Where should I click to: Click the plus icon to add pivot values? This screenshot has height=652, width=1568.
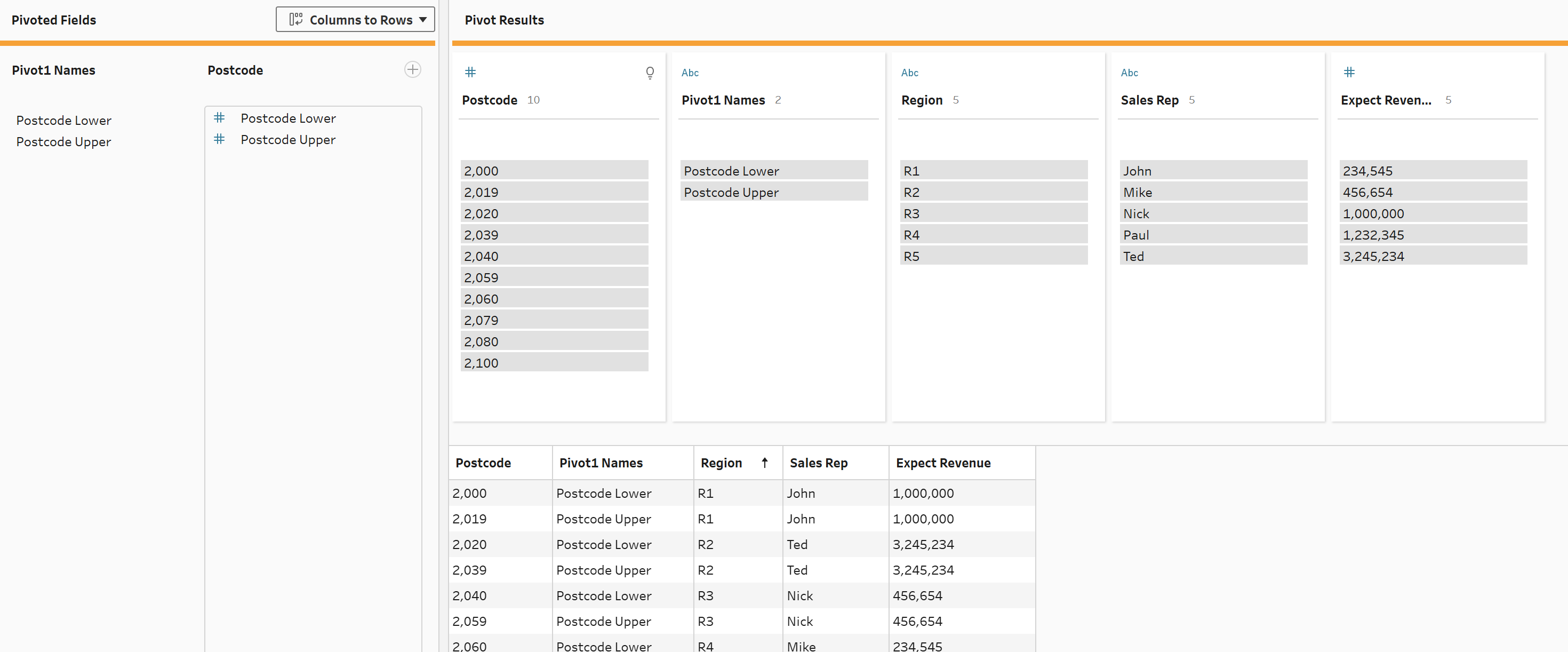coord(412,69)
